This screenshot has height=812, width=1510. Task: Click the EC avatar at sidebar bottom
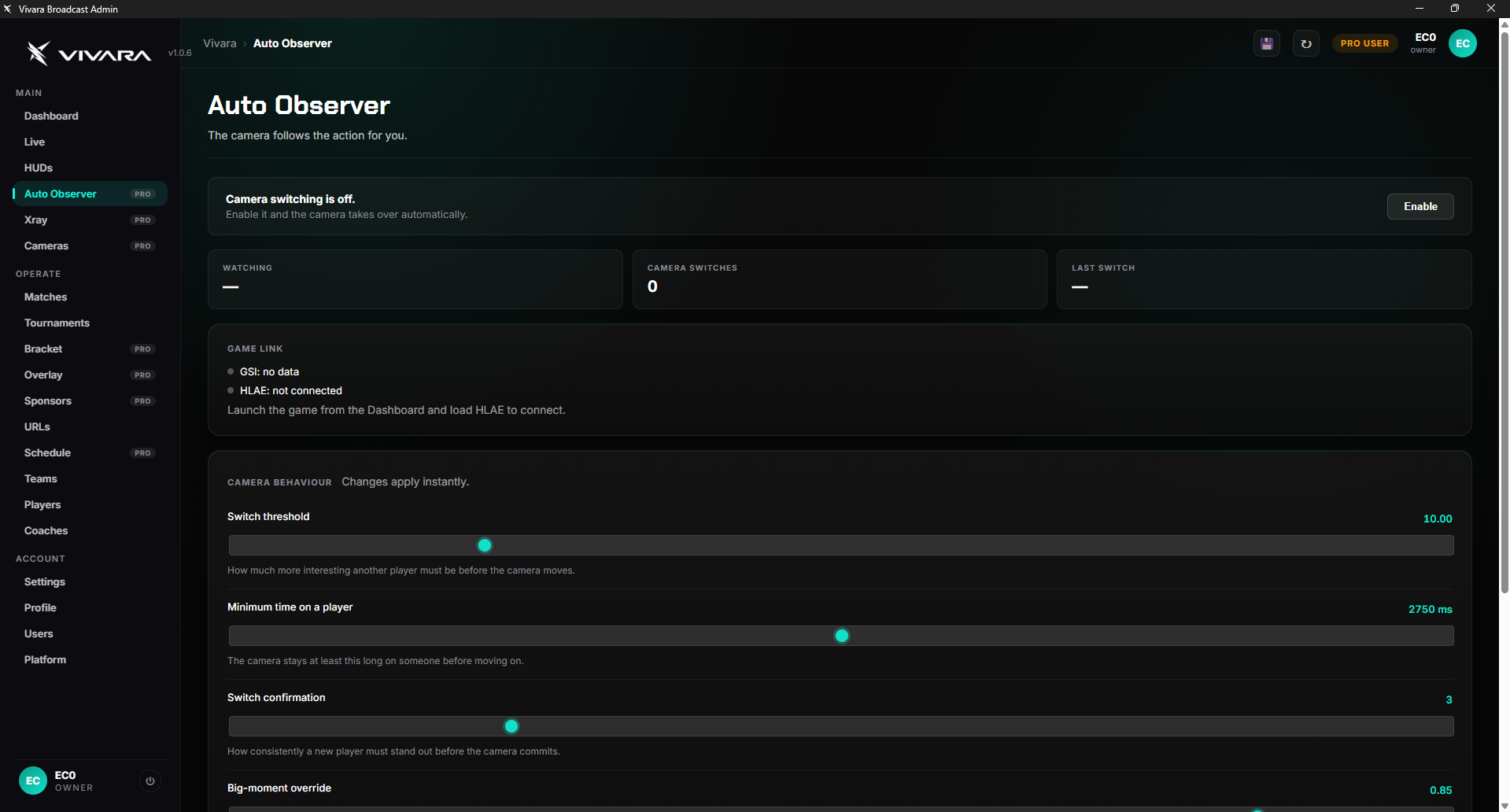pos(33,781)
